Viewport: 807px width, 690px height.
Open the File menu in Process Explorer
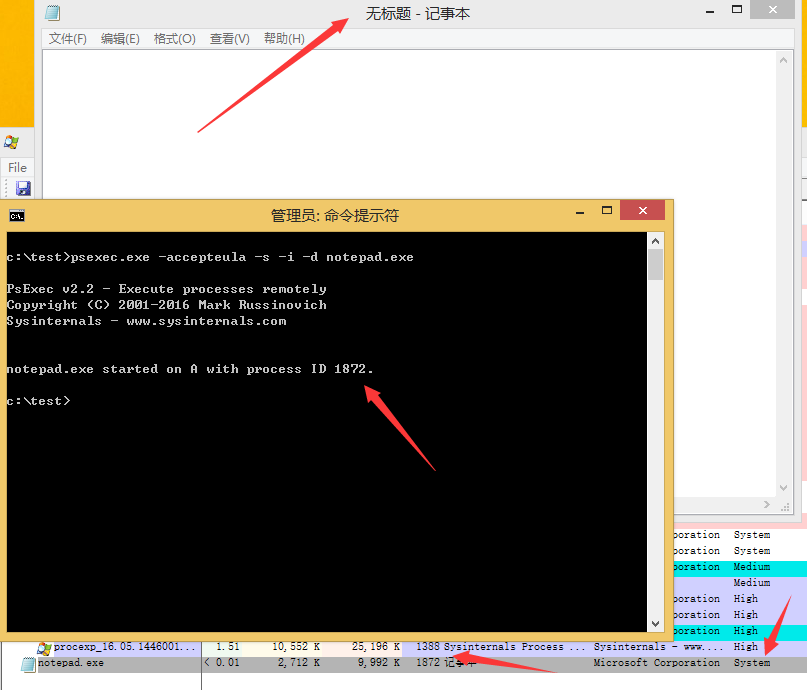(x=17, y=167)
